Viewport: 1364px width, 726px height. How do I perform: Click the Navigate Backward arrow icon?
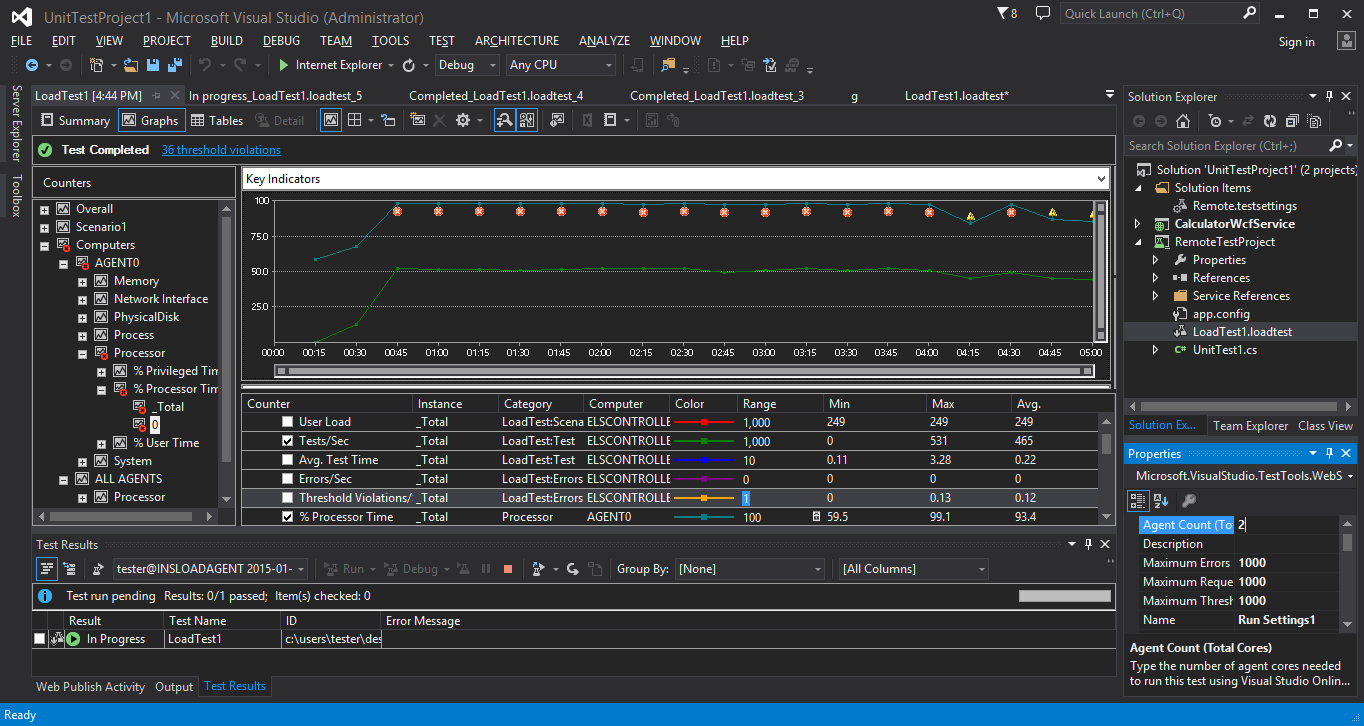pos(31,65)
